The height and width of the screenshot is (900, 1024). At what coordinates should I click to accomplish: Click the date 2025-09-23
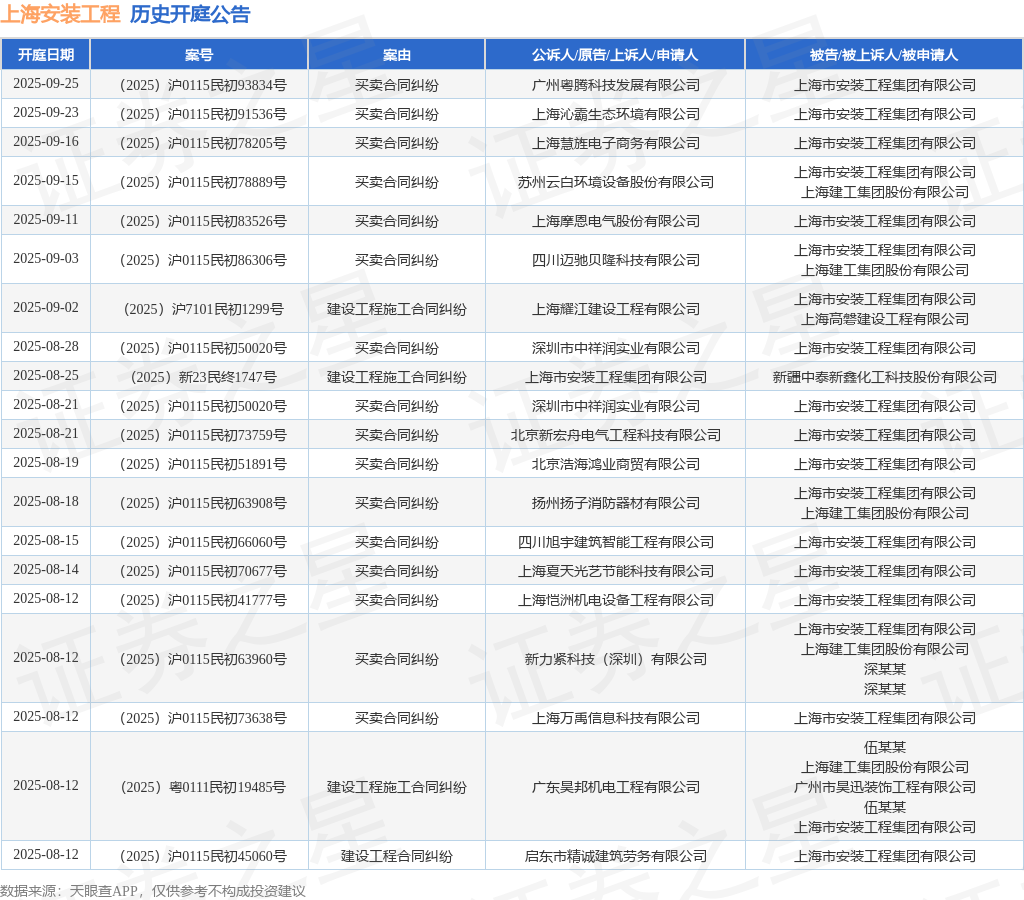click(x=46, y=112)
